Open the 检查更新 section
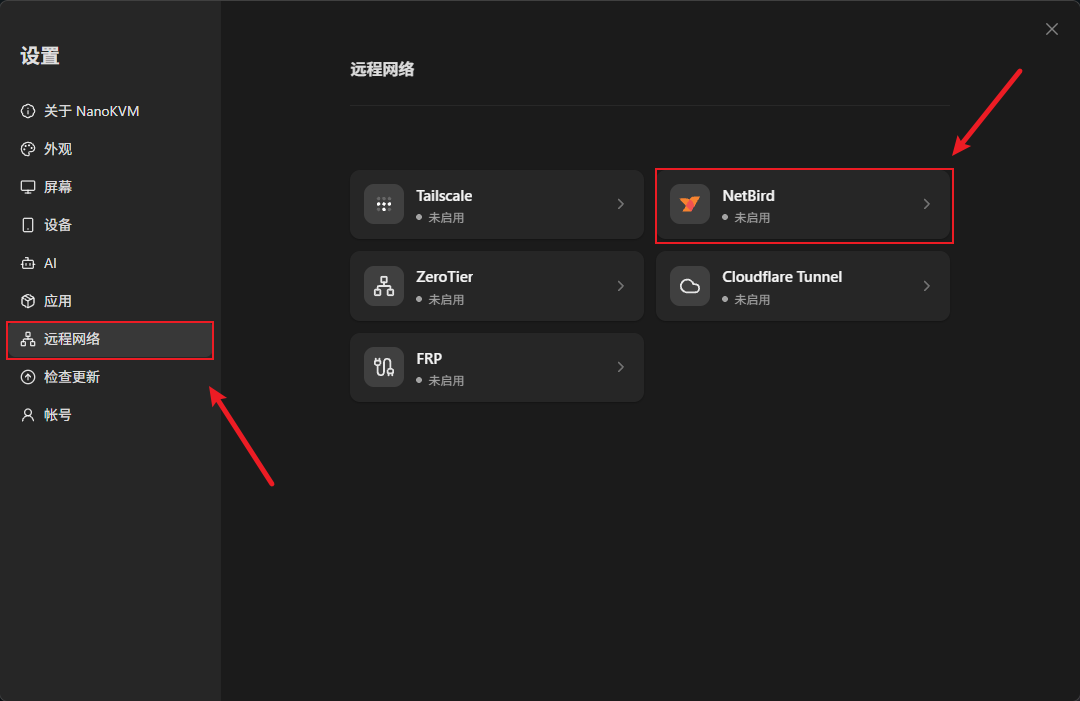Image resolution: width=1080 pixels, height=701 pixels. pos(110,377)
